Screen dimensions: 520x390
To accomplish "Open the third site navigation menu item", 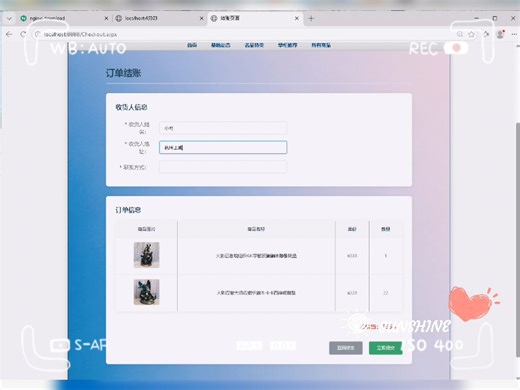I will (254, 45).
